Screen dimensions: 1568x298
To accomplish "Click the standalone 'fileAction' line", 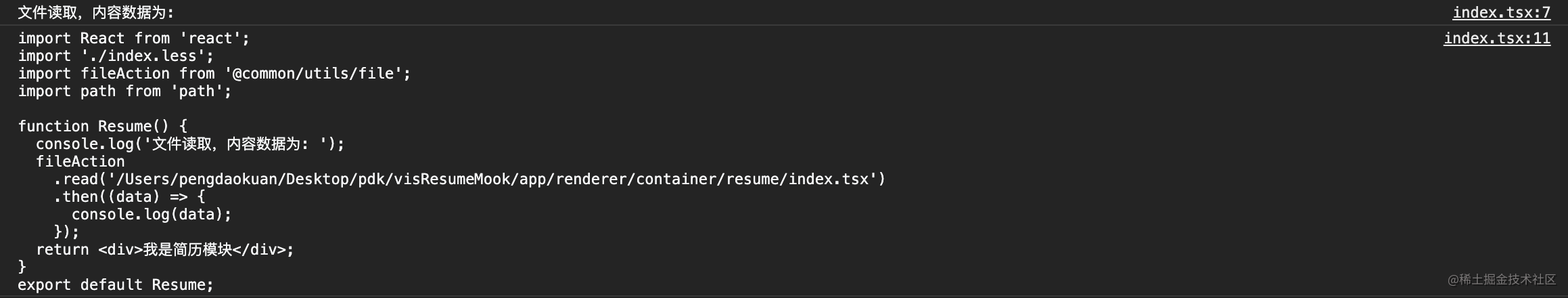I will click(x=80, y=162).
